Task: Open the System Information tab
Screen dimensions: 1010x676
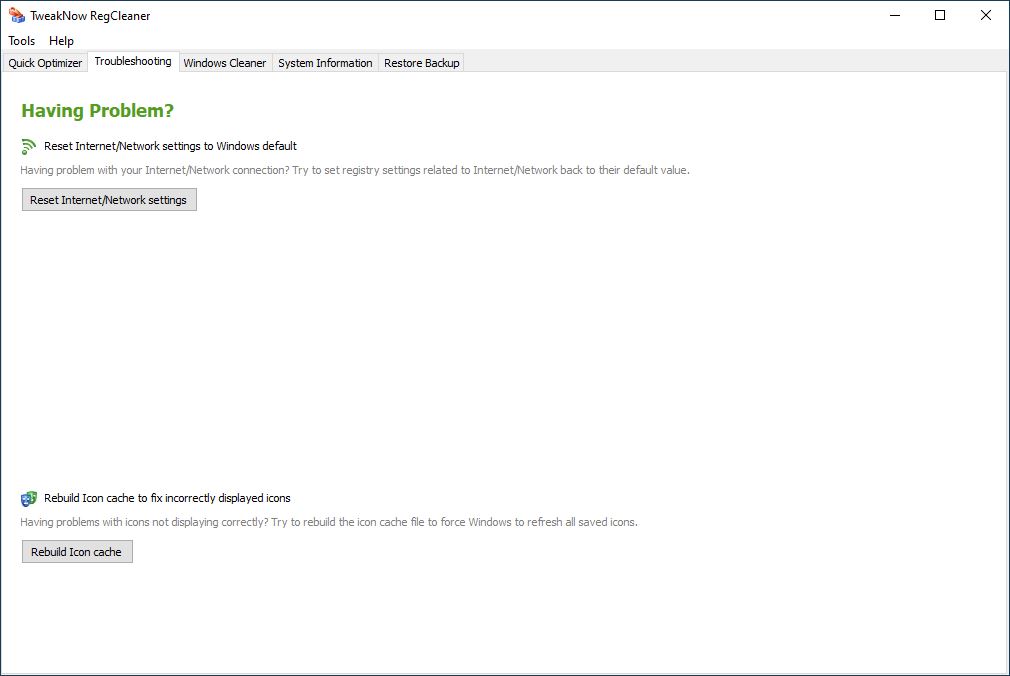Action: [325, 63]
